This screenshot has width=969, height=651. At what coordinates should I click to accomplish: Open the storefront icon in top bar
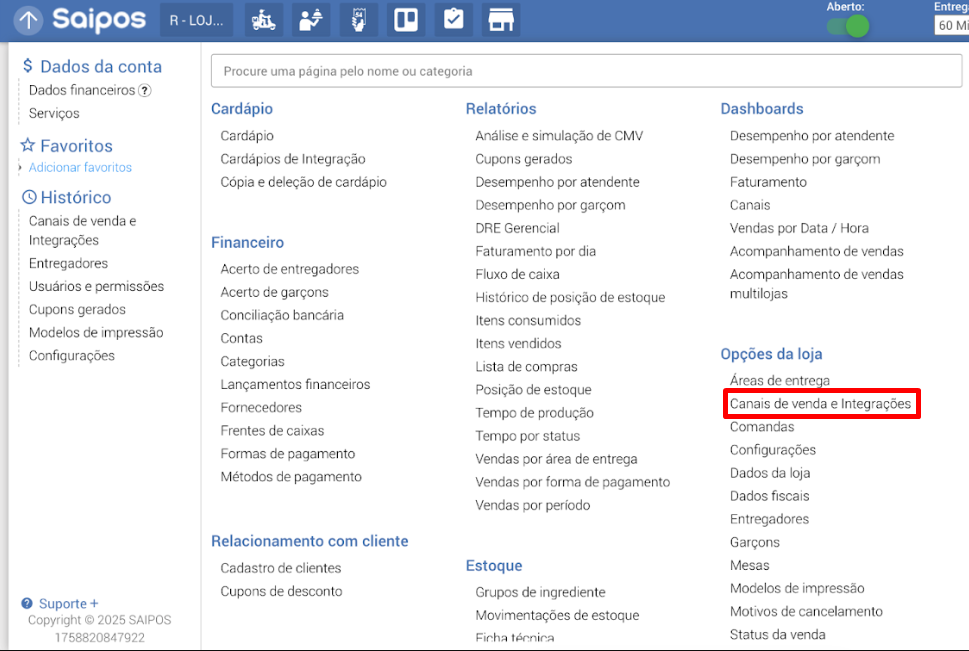(x=501, y=20)
